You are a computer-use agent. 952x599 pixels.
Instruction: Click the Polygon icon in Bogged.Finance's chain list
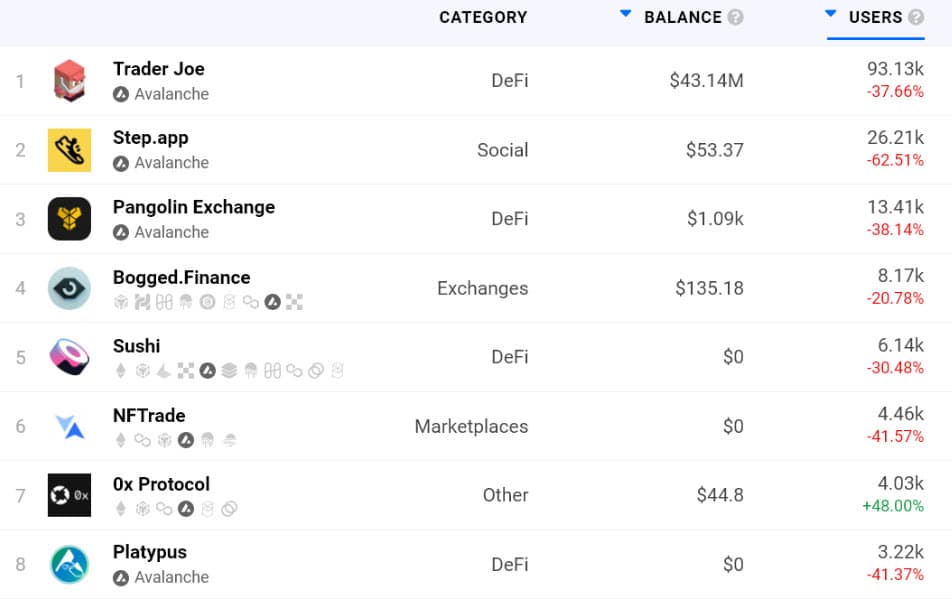tap(248, 301)
